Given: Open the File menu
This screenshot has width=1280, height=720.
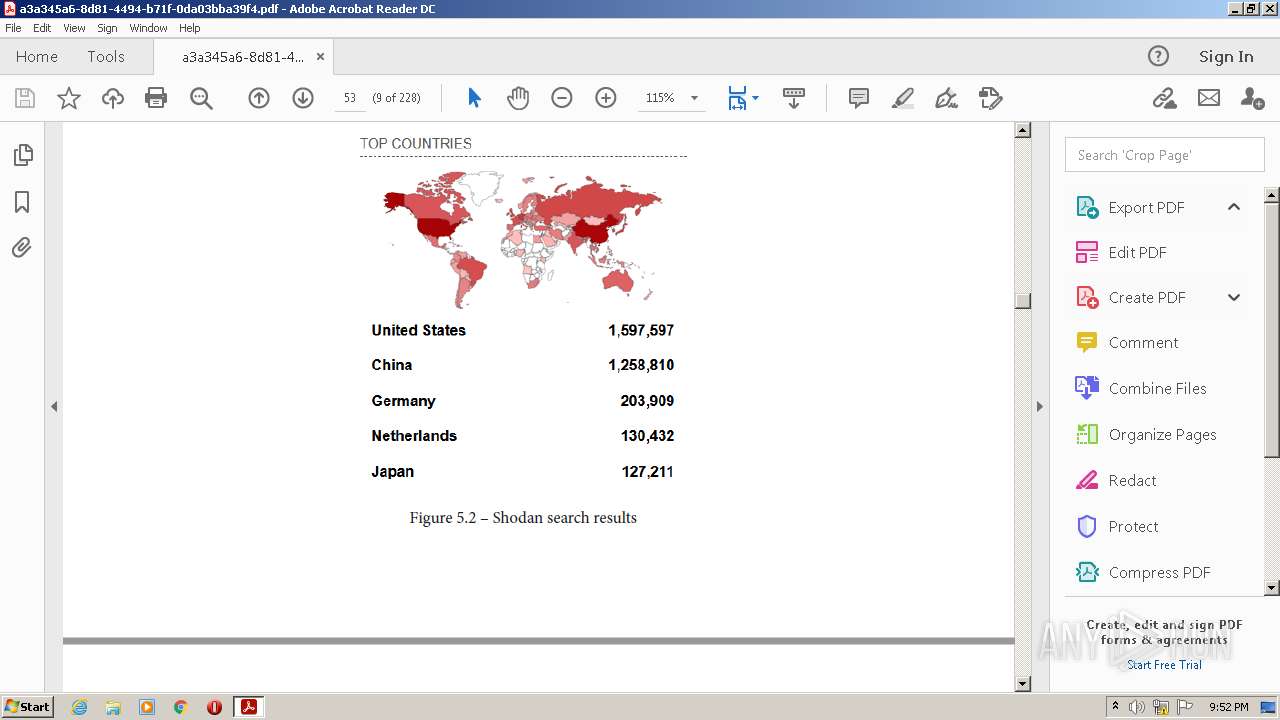Looking at the screenshot, I should [13, 28].
